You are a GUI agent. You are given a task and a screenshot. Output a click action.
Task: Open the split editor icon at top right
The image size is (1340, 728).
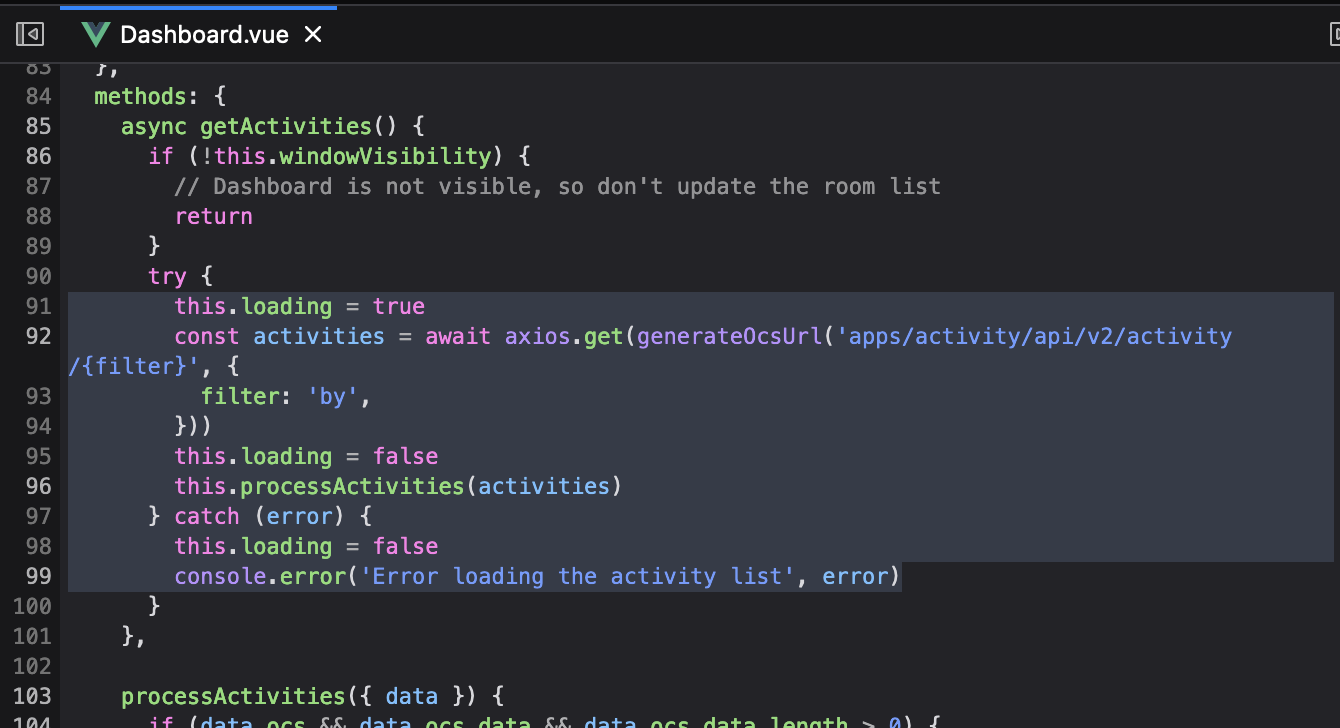pos(1334,33)
